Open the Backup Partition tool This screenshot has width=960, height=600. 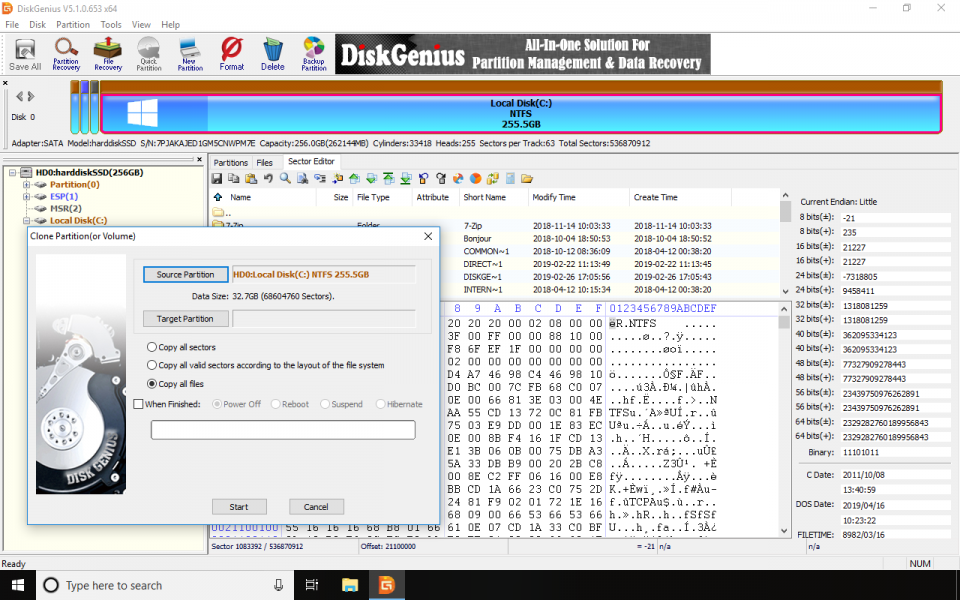pos(313,54)
